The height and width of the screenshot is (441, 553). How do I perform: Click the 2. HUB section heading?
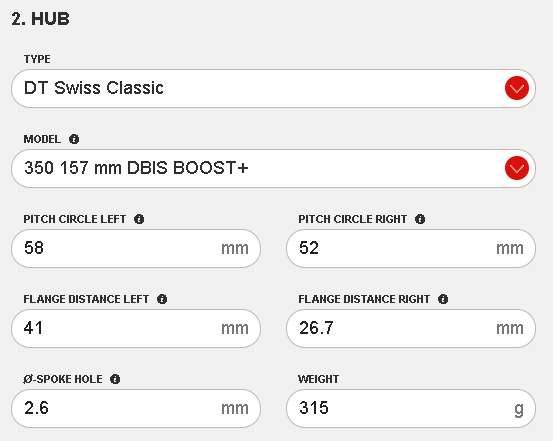[40, 19]
